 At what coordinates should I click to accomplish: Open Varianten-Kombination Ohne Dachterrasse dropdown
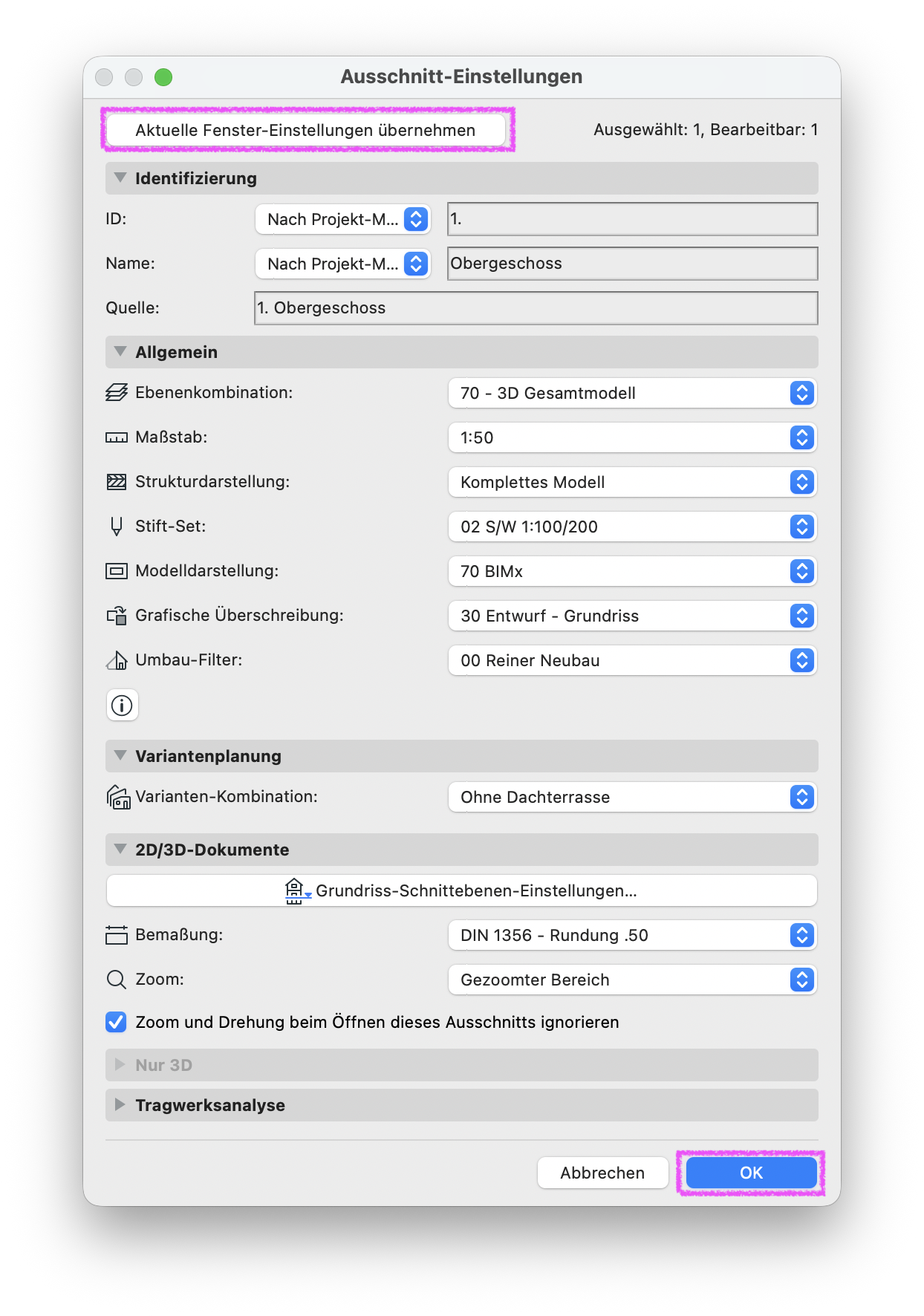[x=632, y=797]
